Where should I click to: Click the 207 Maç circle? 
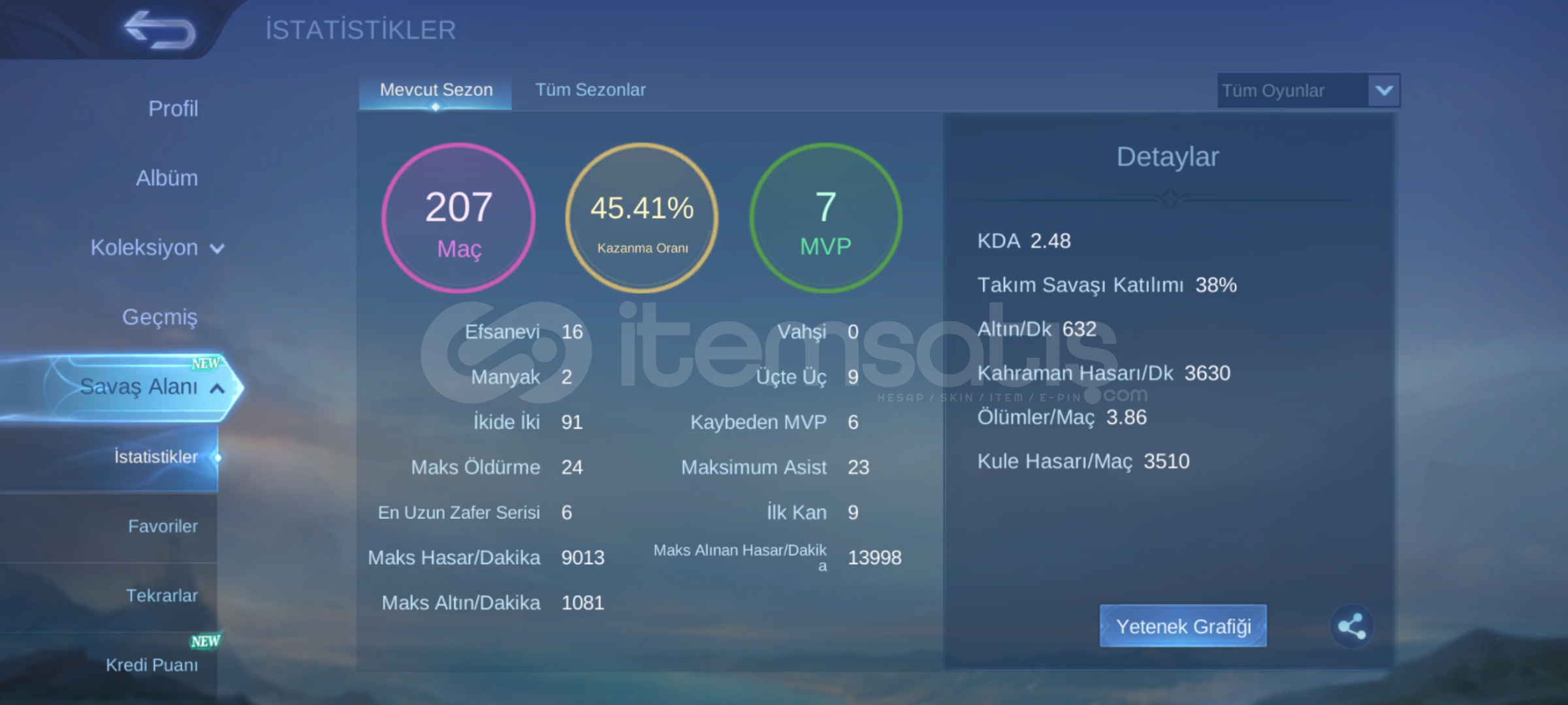(458, 218)
